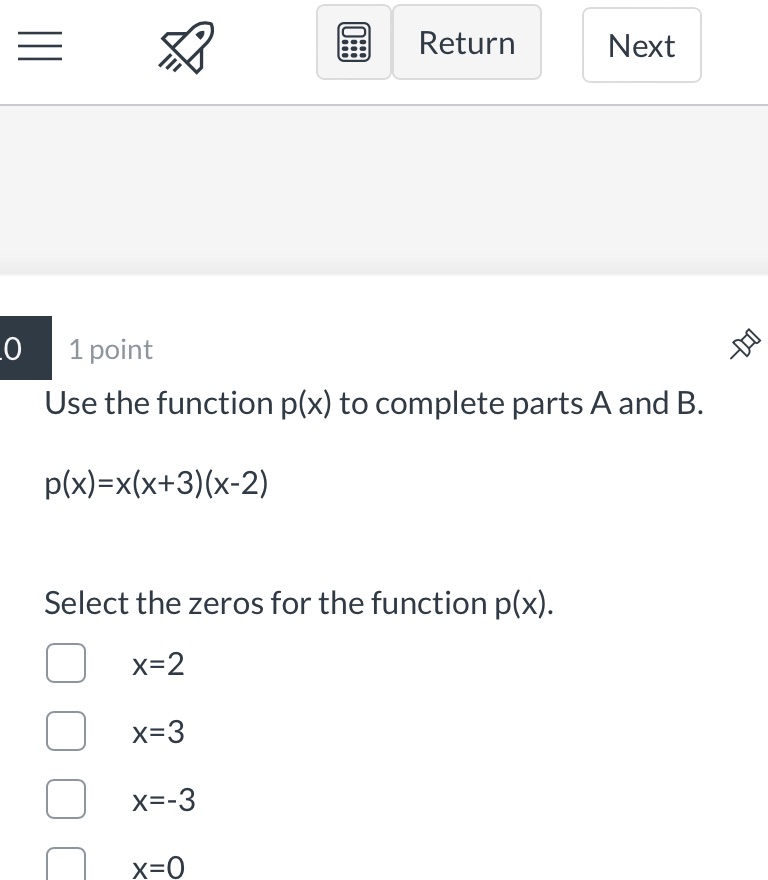Click the '1 point' label
The height and width of the screenshot is (880, 768).
110,349
